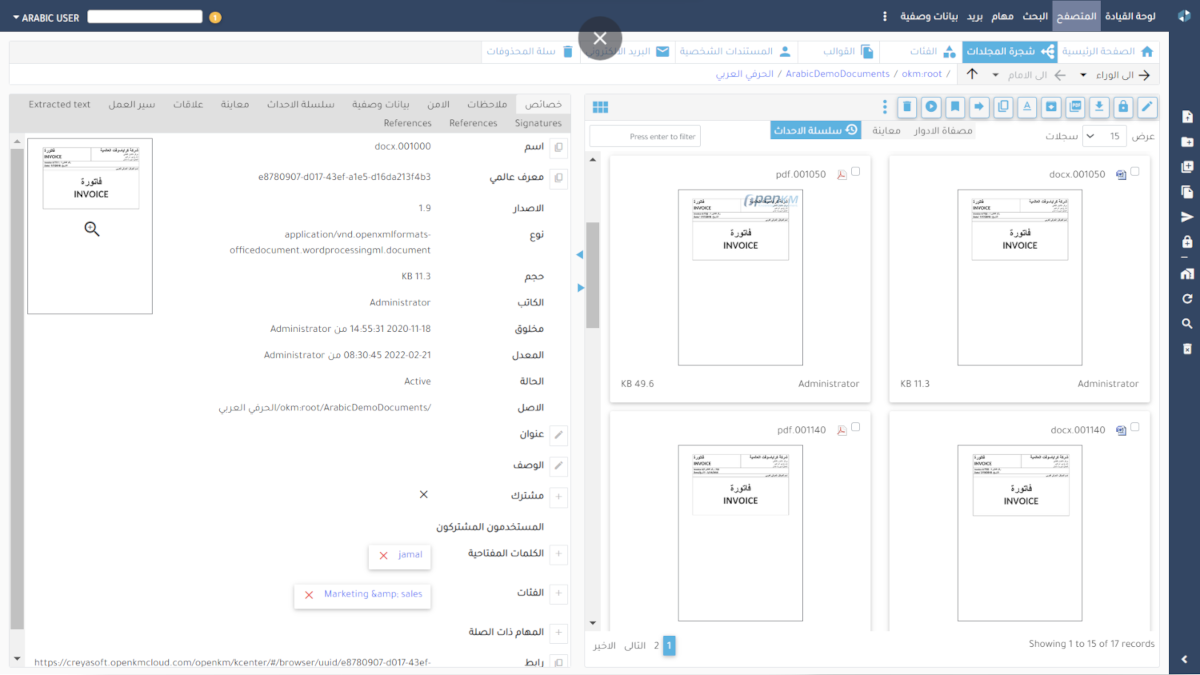Click the plus button next to المهام ذات الصلة

click(559, 633)
